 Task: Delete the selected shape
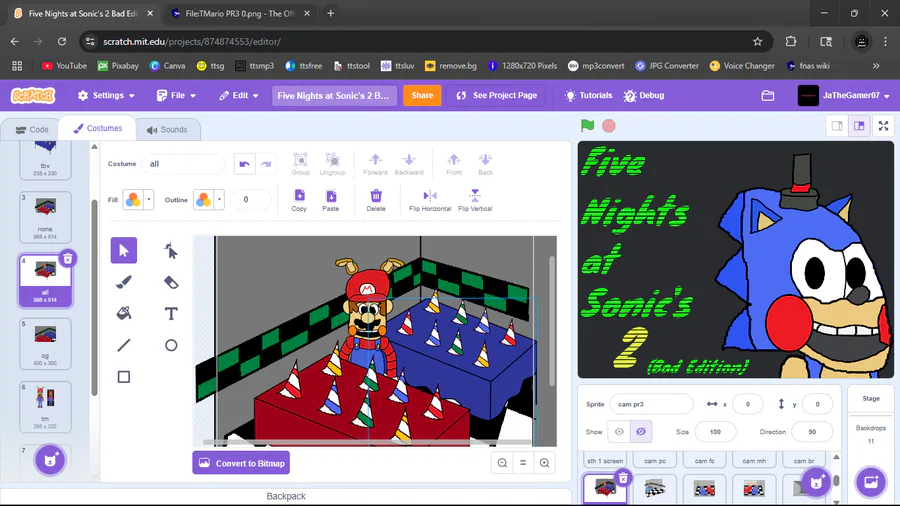pyautogui.click(x=376, y=200)
